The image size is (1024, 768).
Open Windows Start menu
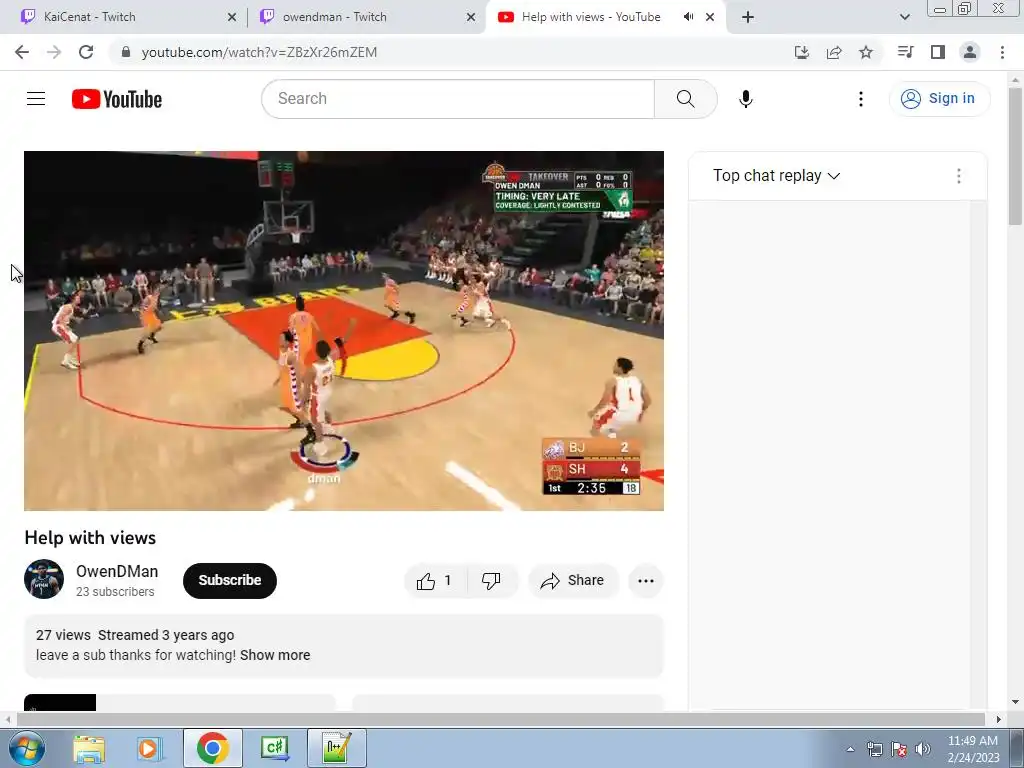tap(27, 748)
